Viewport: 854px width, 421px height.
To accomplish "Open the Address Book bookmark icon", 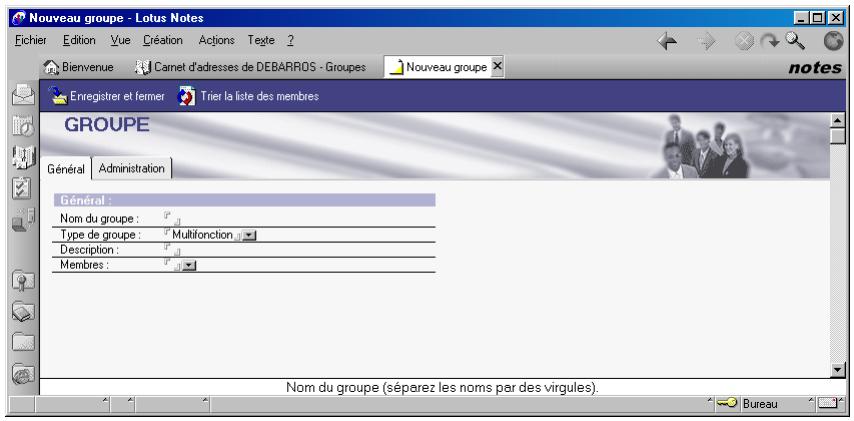I will tap(23, 157).
